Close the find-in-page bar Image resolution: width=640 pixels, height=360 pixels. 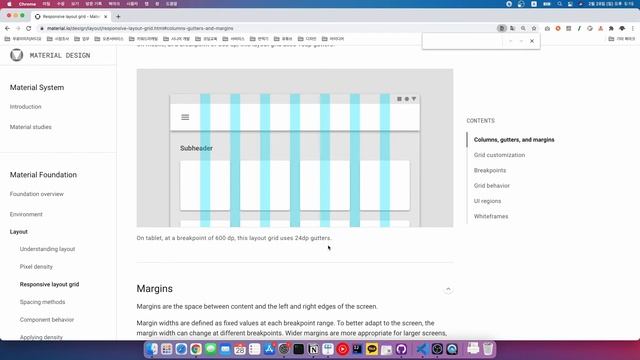(532, 41)
